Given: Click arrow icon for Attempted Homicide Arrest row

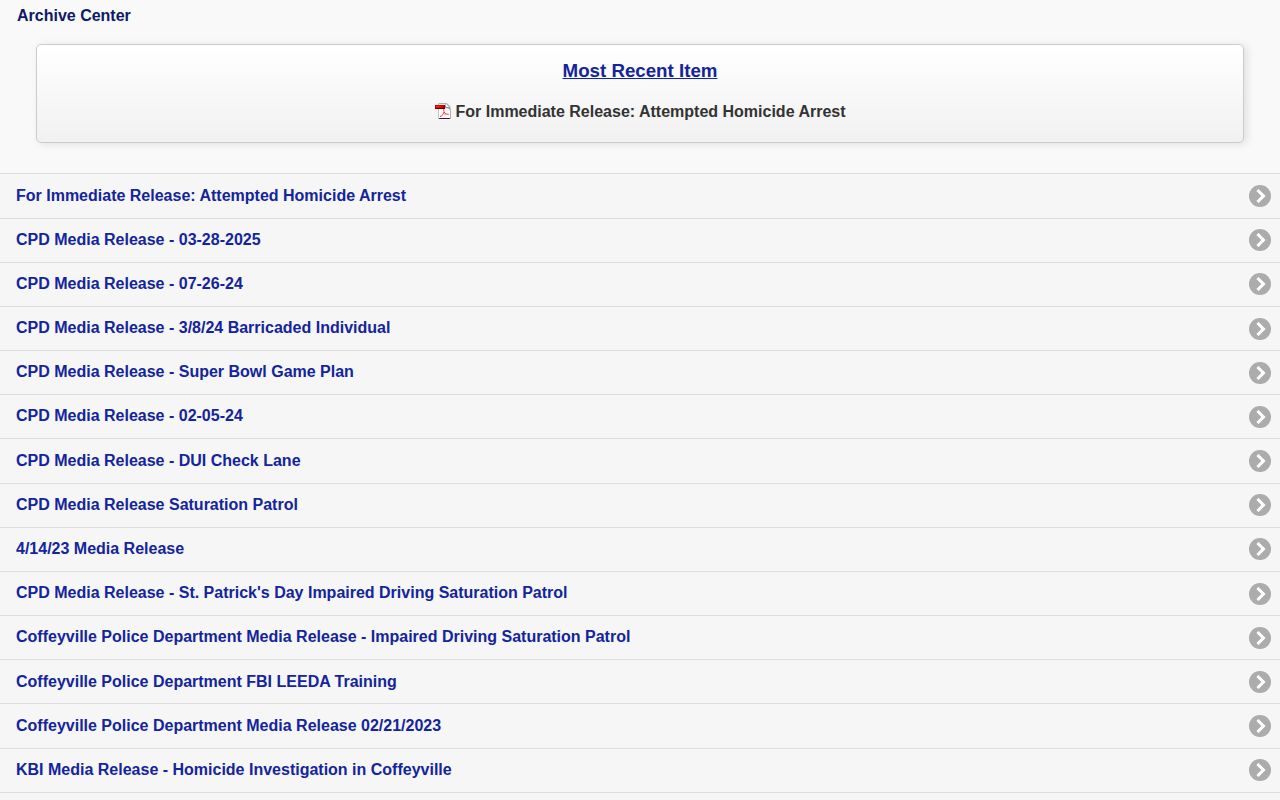Looking at the screenshot, I should pos(1260,196).
